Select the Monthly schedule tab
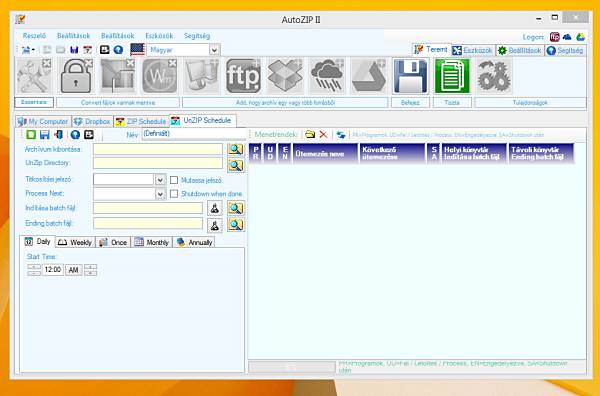 (x=152, y=242)
